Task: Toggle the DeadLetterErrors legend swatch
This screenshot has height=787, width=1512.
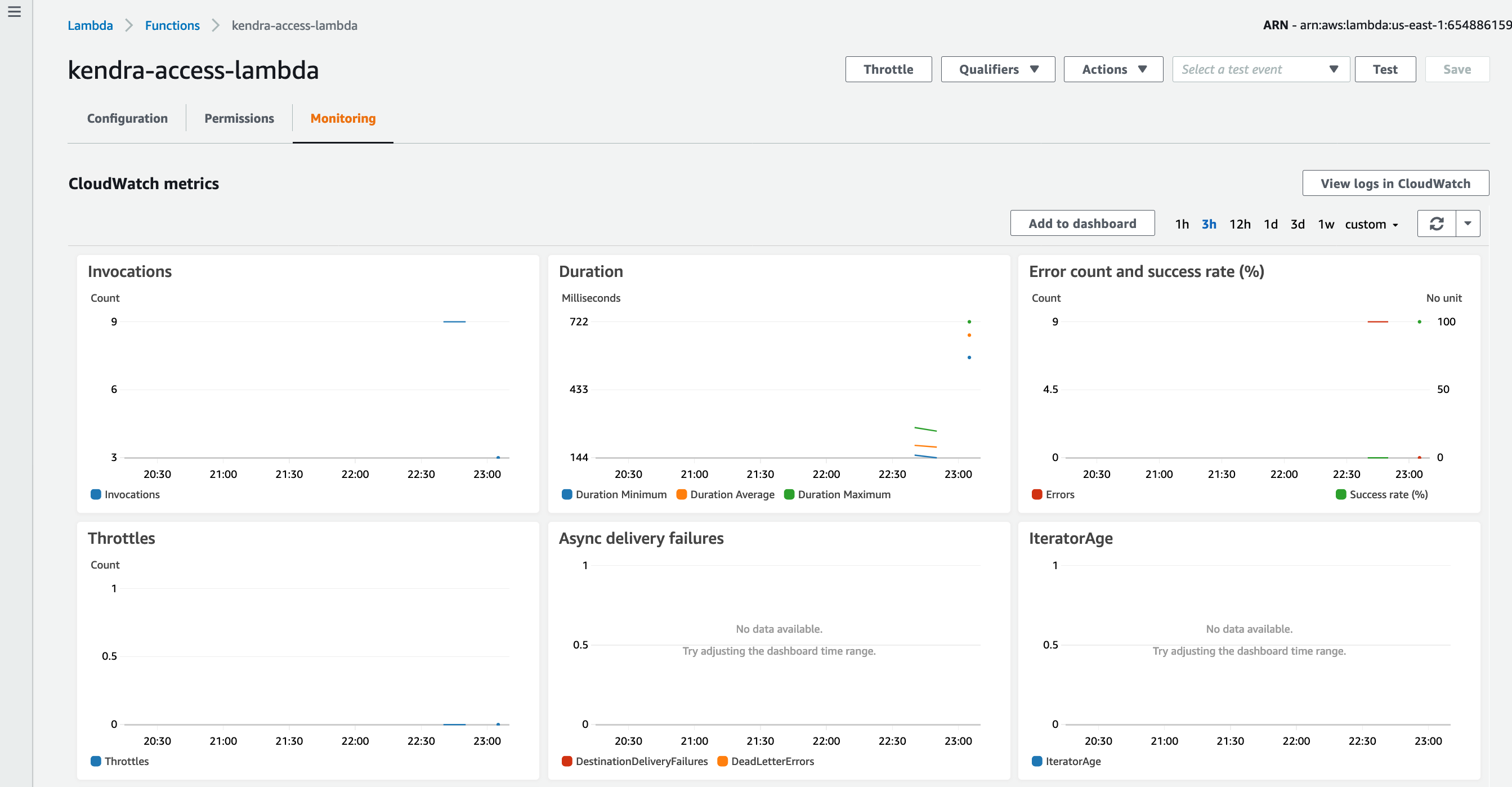Action: (723, 761)
